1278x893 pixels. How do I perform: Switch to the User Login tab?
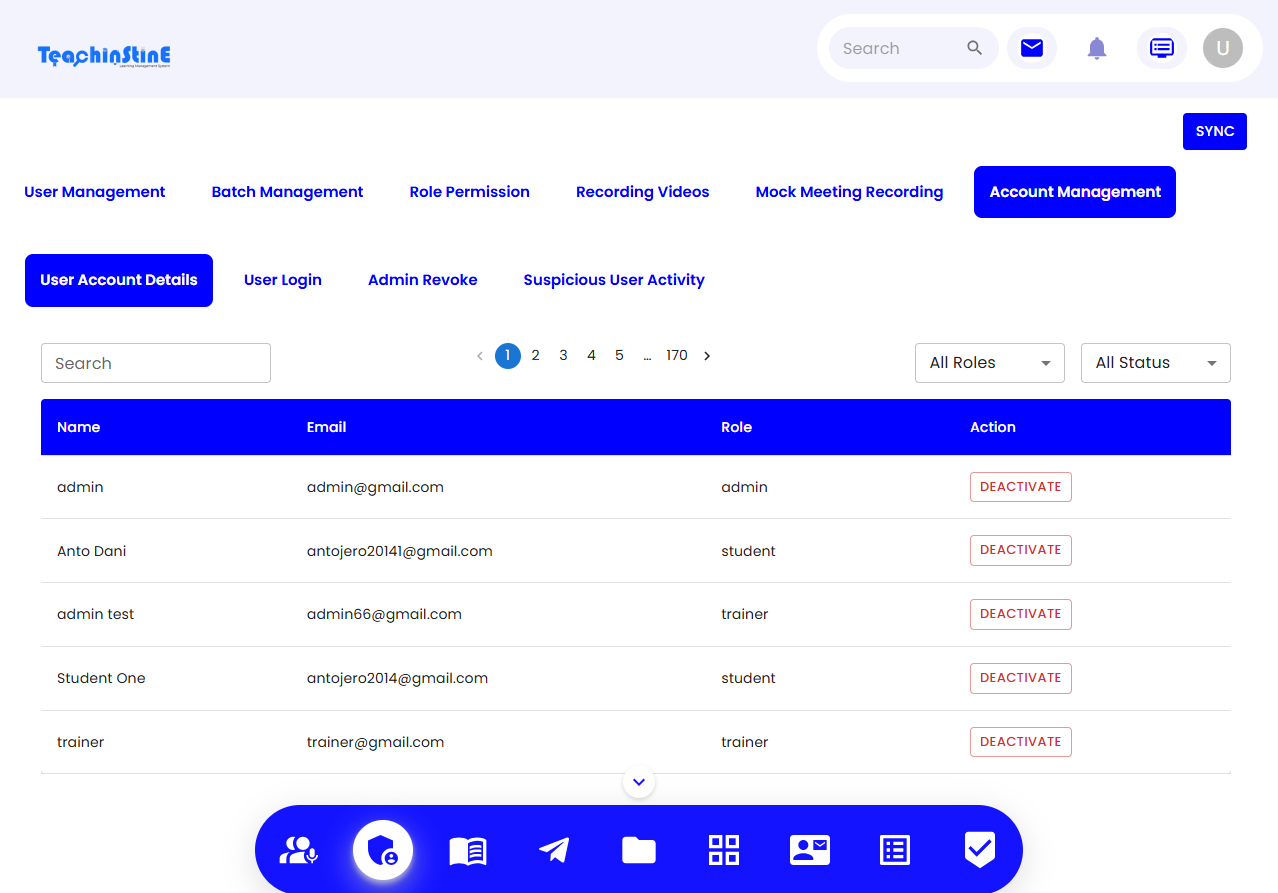[x=282, y=280]
